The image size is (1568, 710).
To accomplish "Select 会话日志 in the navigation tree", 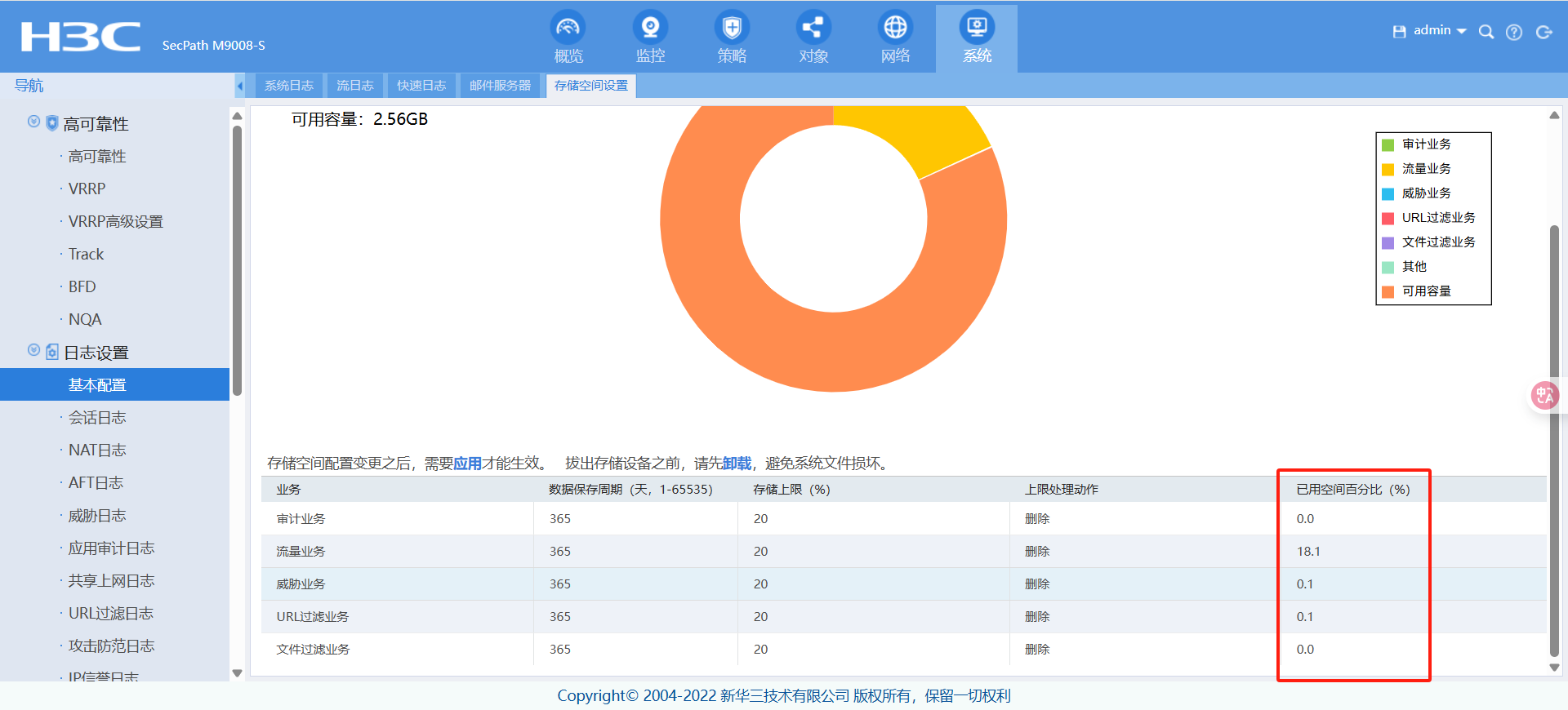I will coord(97,418).
